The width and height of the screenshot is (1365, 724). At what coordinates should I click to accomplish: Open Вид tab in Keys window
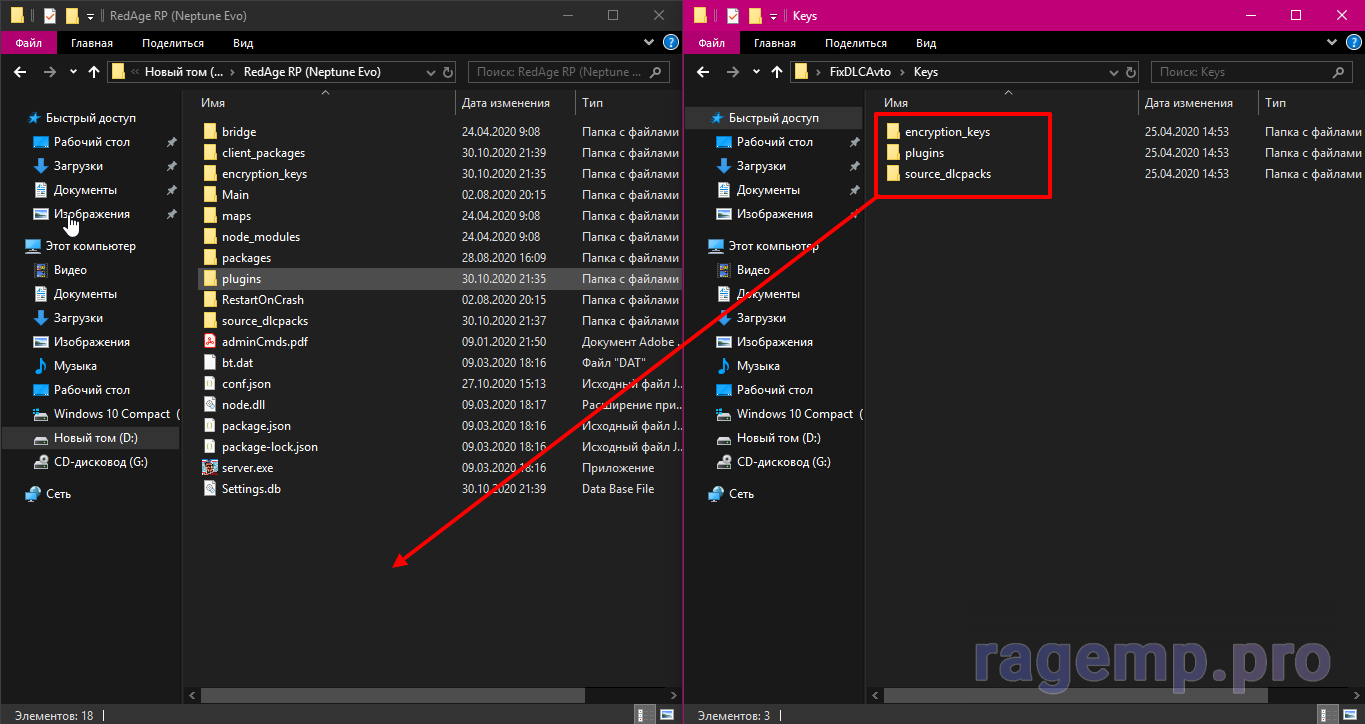coord(926,43)
